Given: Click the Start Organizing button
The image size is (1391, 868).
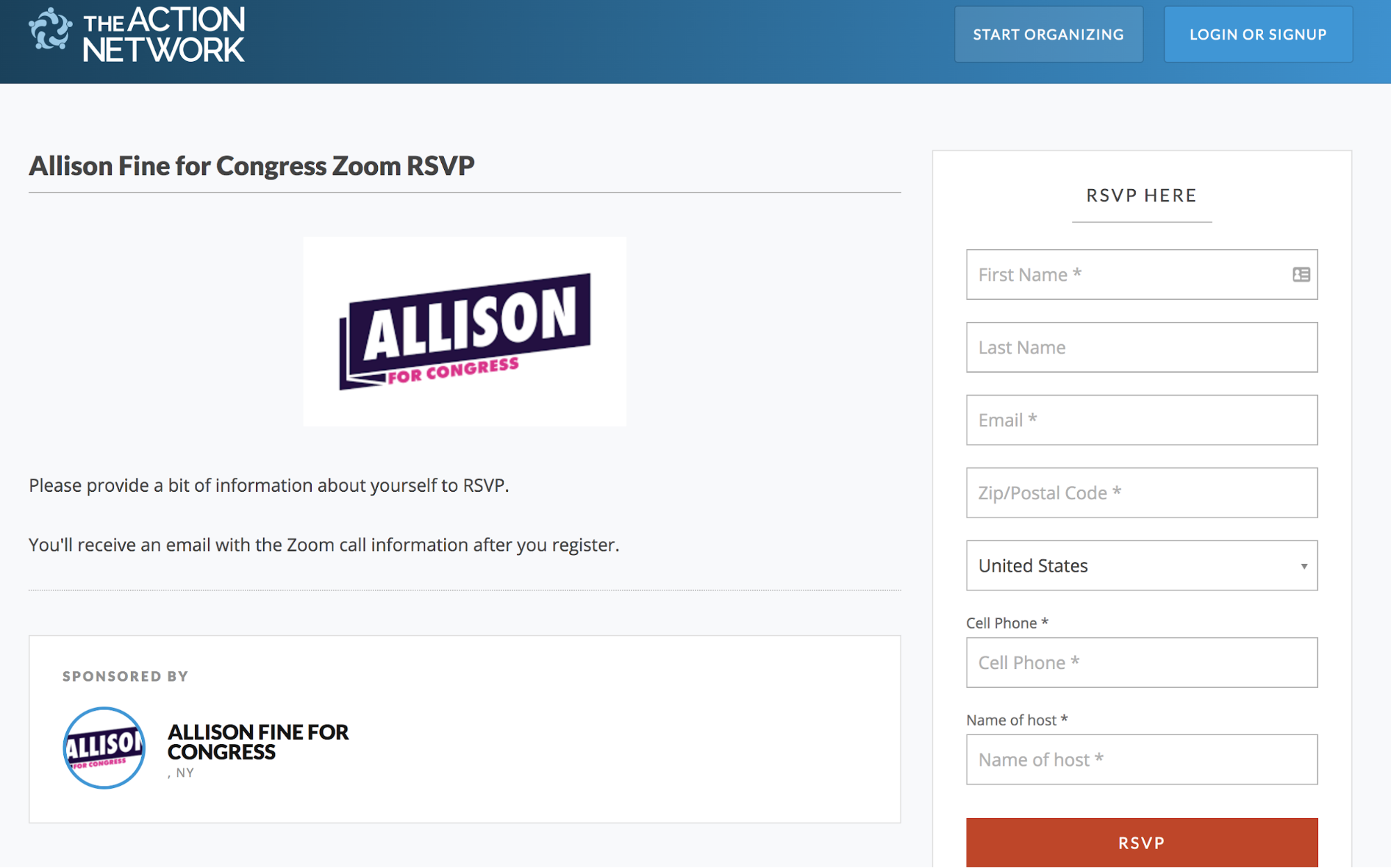Looking at the screenshot, I should tap(1049, 35).
